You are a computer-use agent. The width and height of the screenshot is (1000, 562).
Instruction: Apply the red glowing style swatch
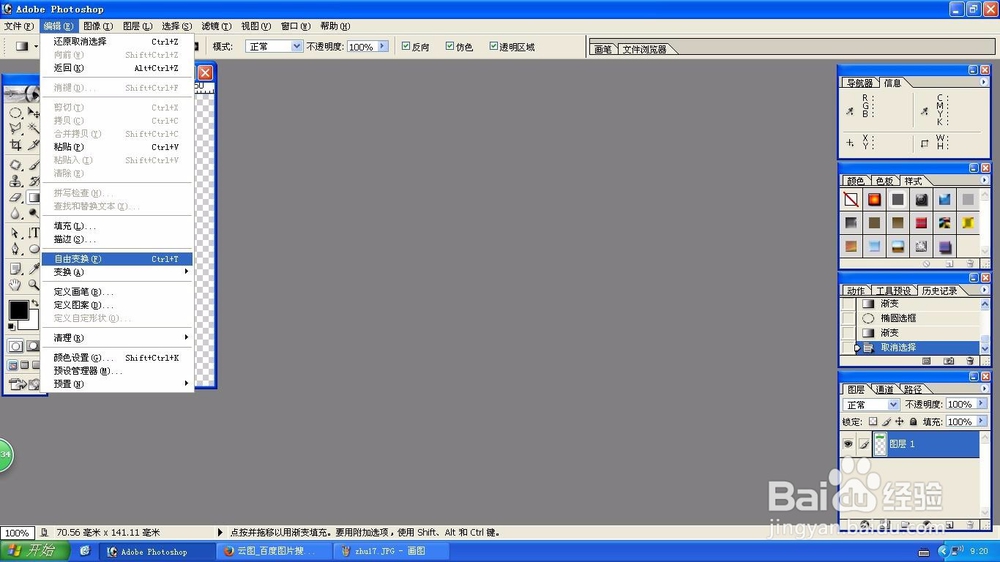(874, 200)
